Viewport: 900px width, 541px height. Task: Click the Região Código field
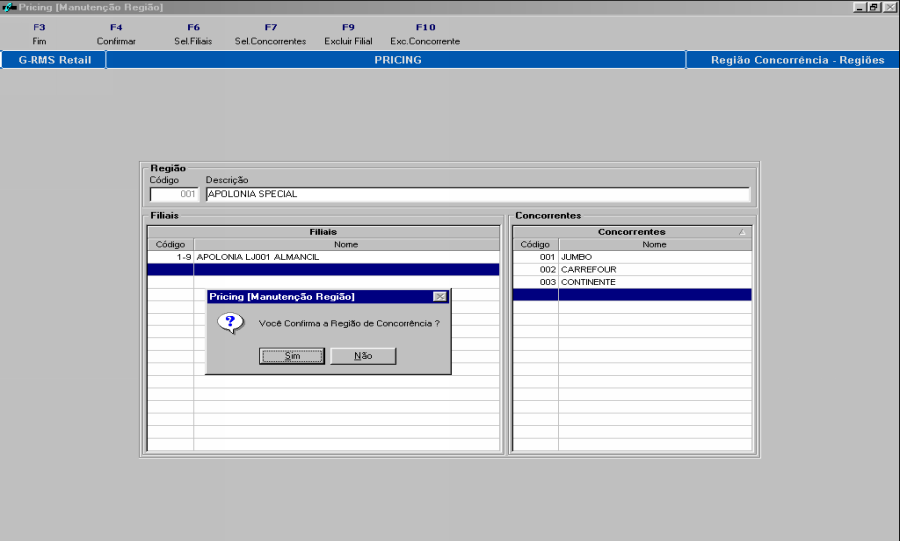[174, 194]
